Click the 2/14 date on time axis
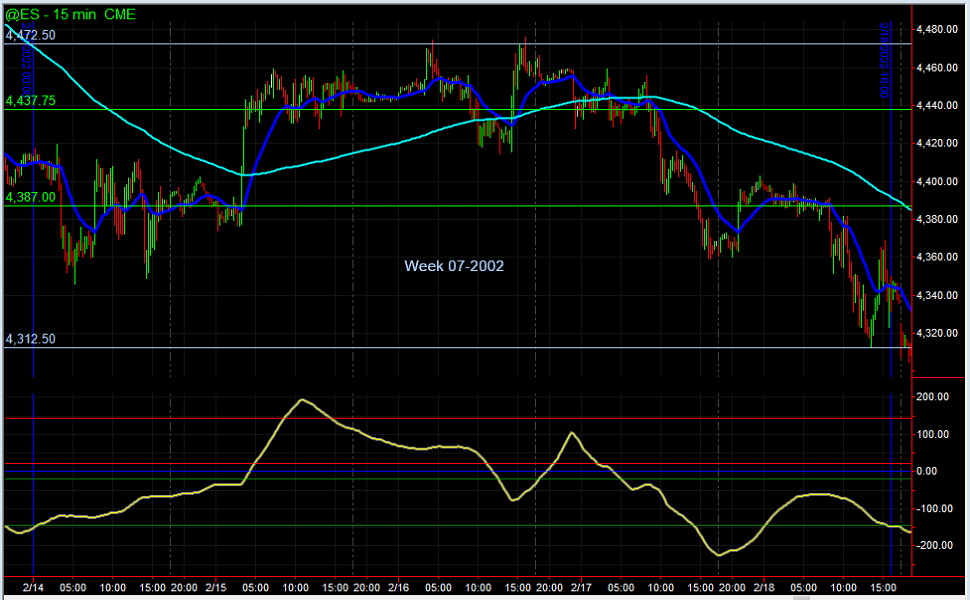970x600 pixels. point(33,588)
